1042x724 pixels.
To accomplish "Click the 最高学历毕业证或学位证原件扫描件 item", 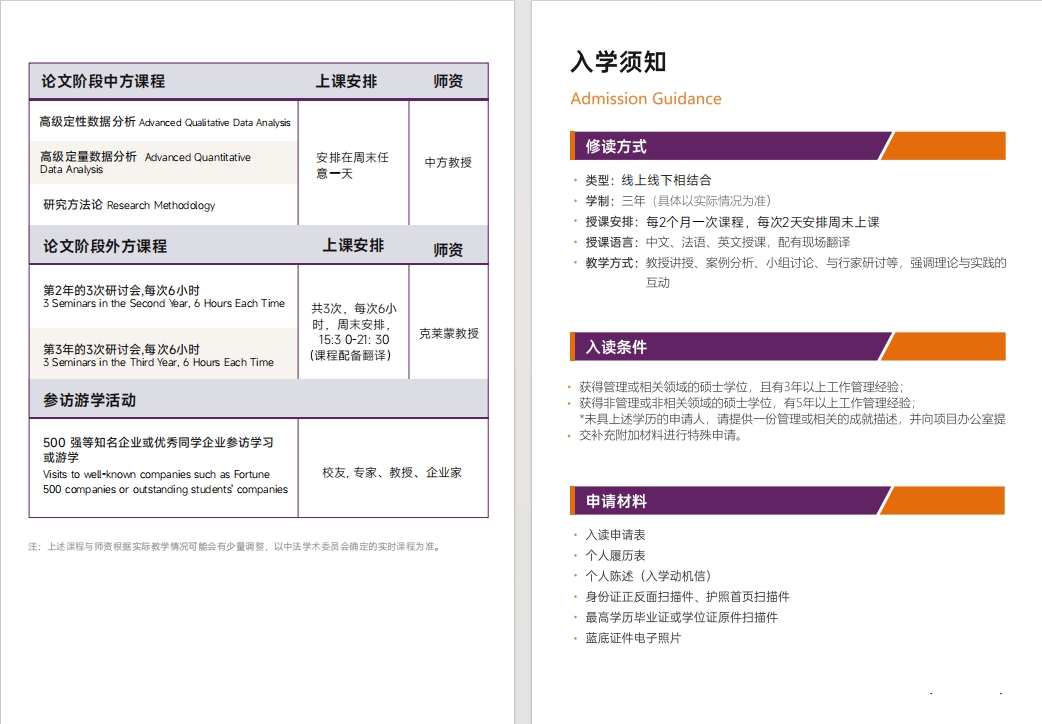I will tap(681, 618).
